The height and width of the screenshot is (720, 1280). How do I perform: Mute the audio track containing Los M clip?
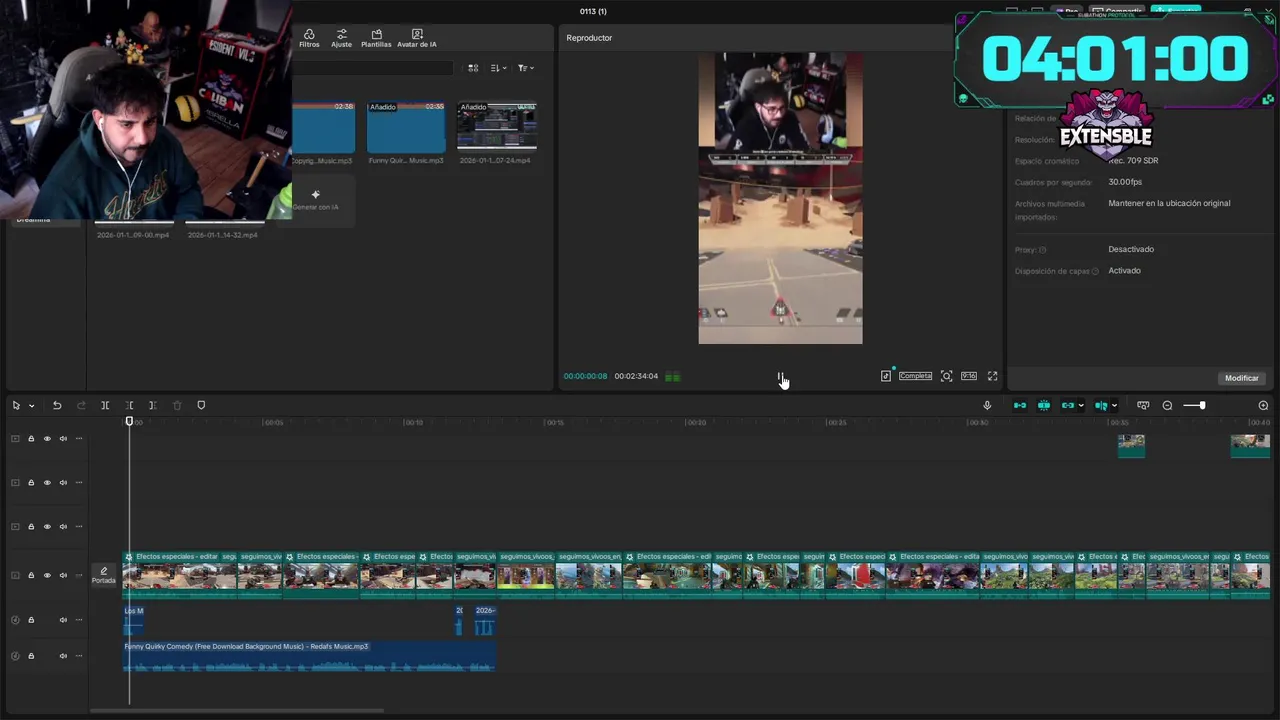(x=63, y=620)
